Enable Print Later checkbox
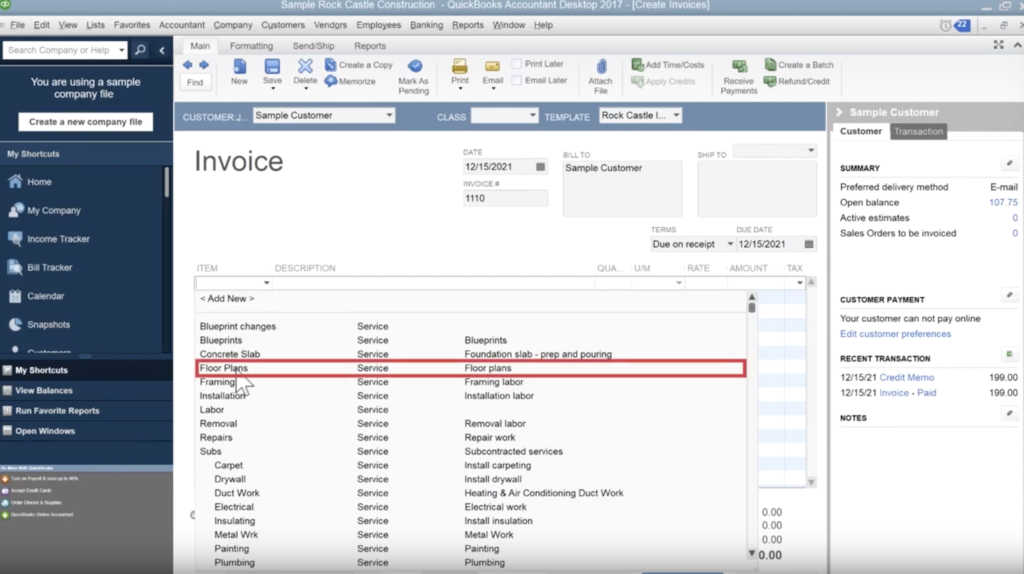Viewport: 1024px width, 574px height. pos(517,64)
